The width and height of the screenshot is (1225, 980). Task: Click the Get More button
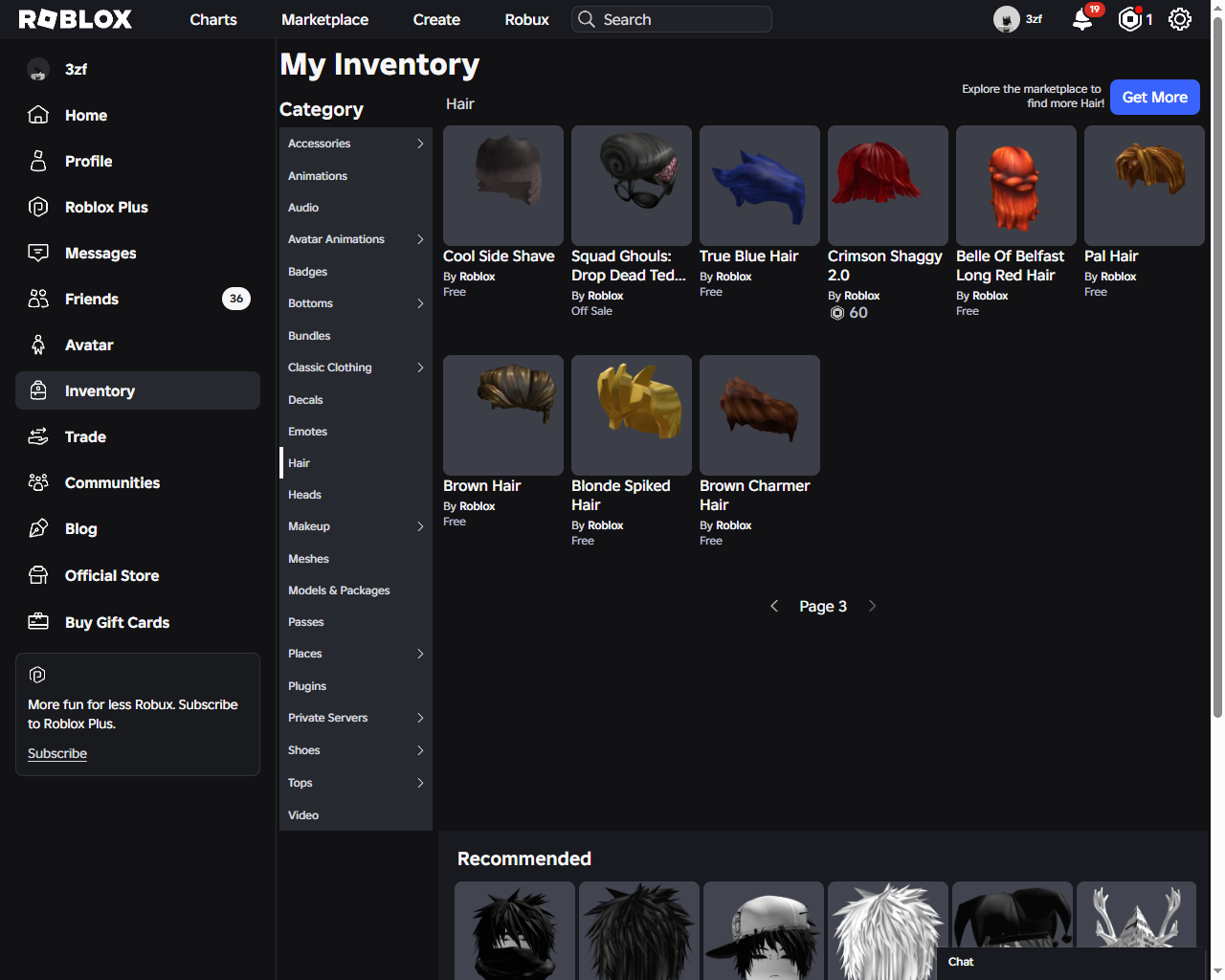click(1154, 97)
